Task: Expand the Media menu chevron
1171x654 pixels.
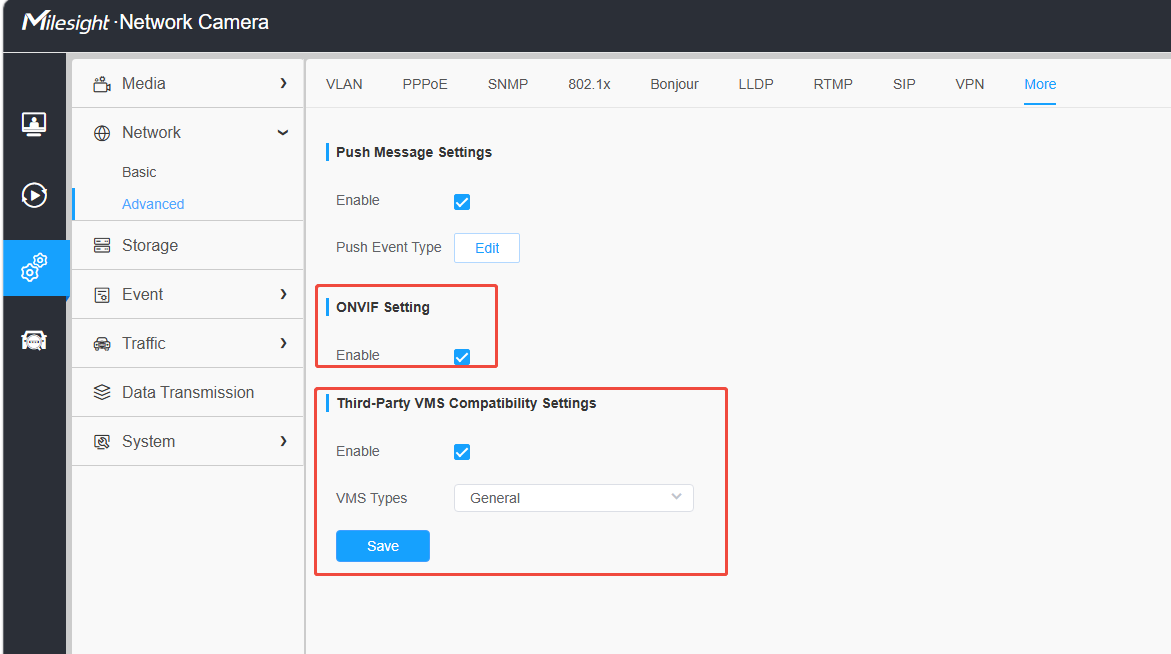Action: [283, 84]
